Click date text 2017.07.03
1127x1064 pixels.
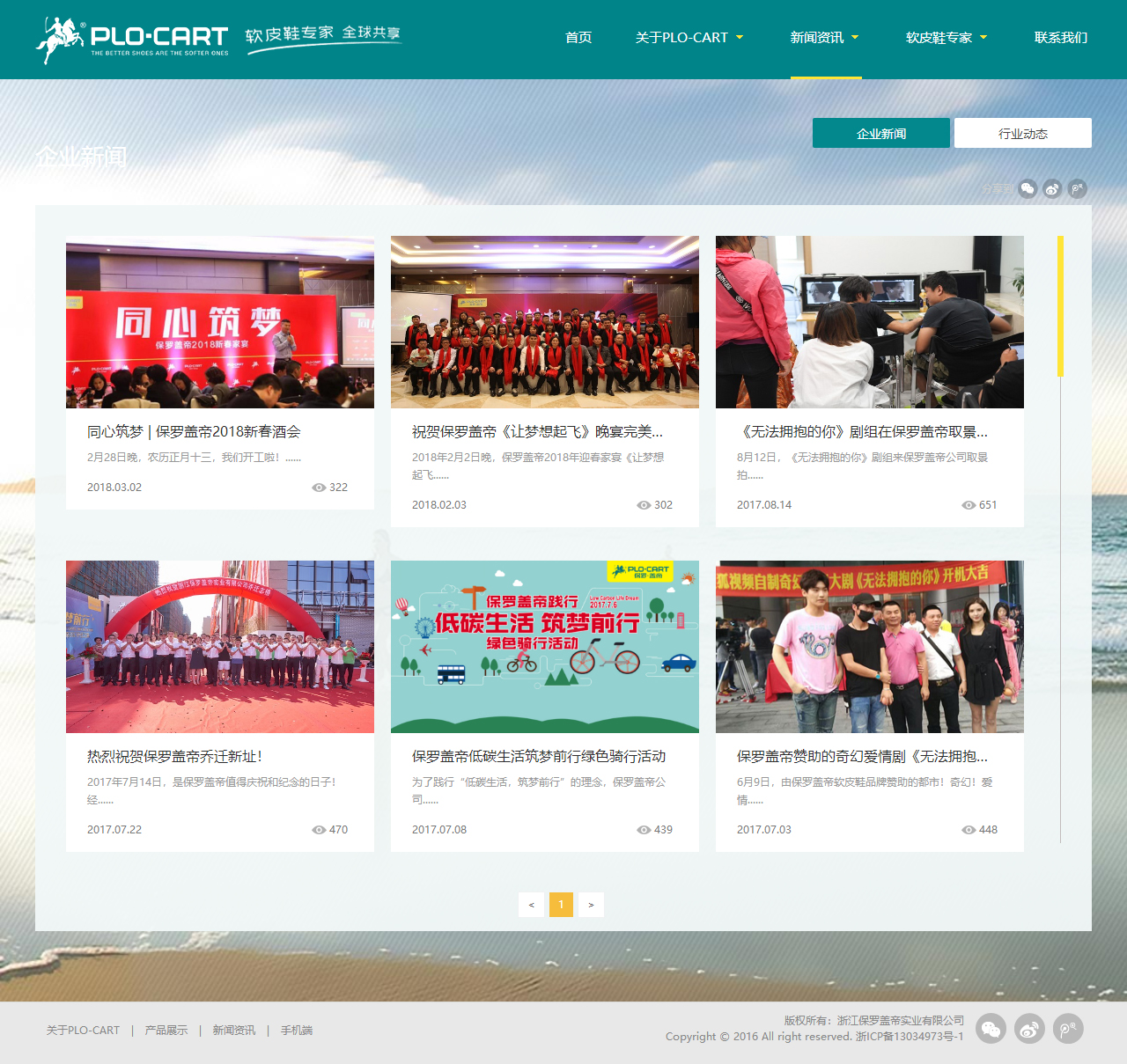(x=764, y=830)
